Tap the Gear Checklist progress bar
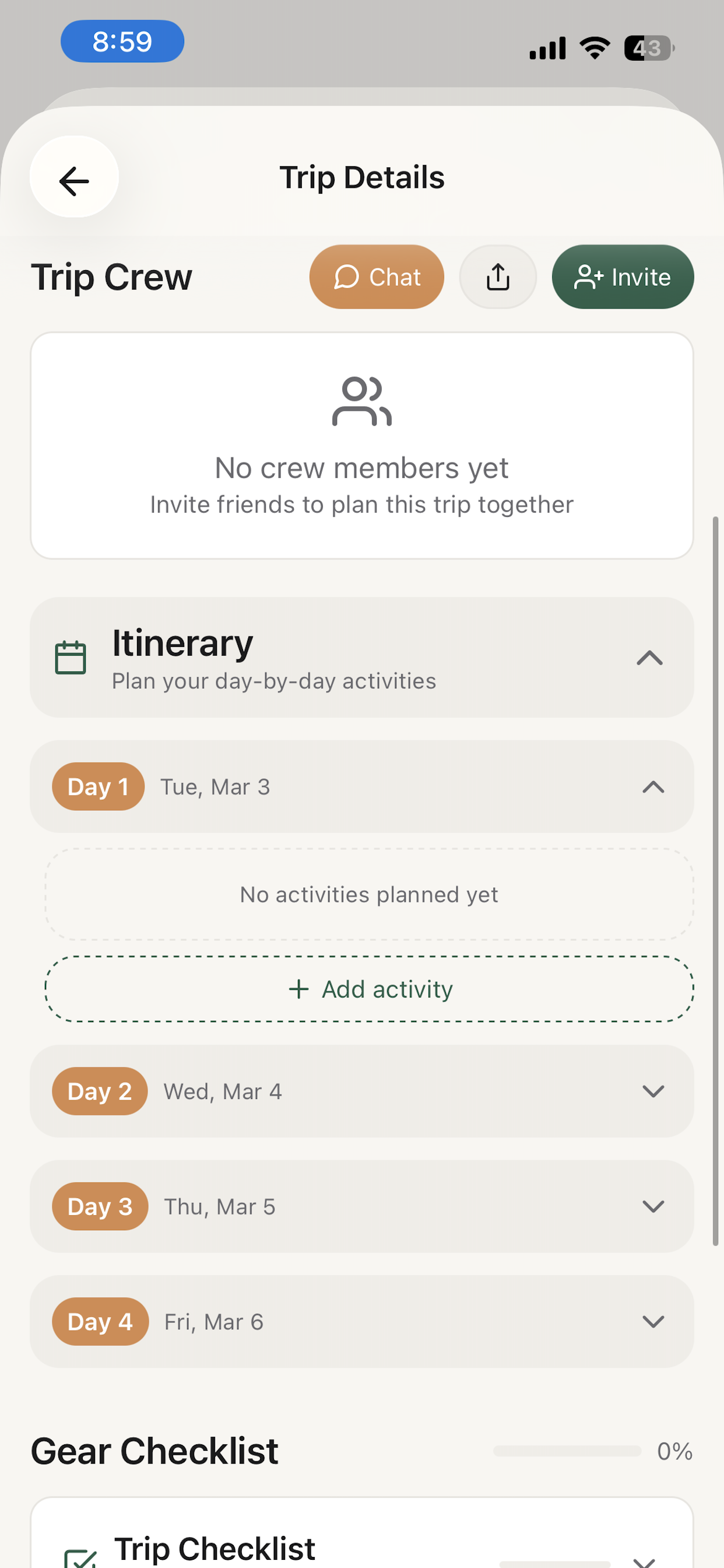724x1568 pixels. (x=567, y=1451)
